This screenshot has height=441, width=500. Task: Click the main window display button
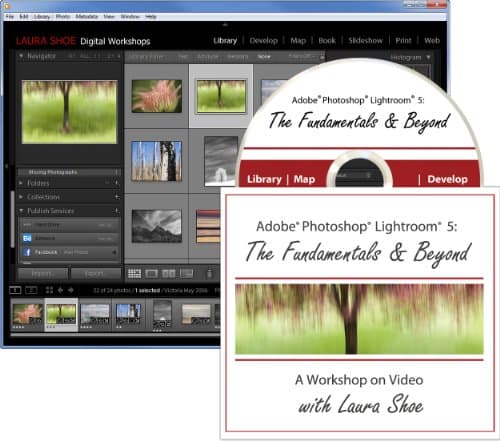pyautogui.click(x=15, y=290)
